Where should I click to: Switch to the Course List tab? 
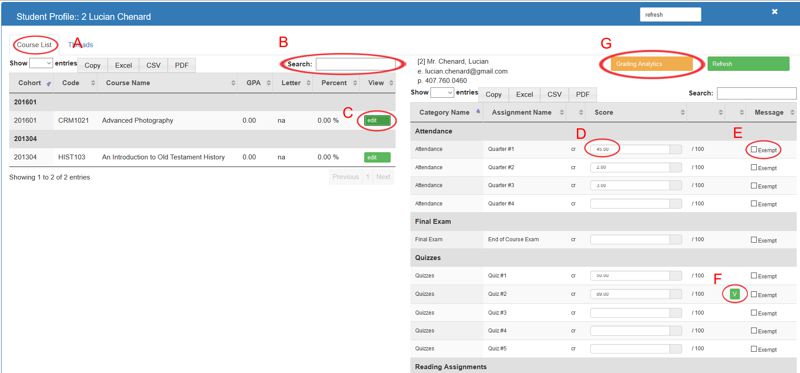click(x=34, y=45)
